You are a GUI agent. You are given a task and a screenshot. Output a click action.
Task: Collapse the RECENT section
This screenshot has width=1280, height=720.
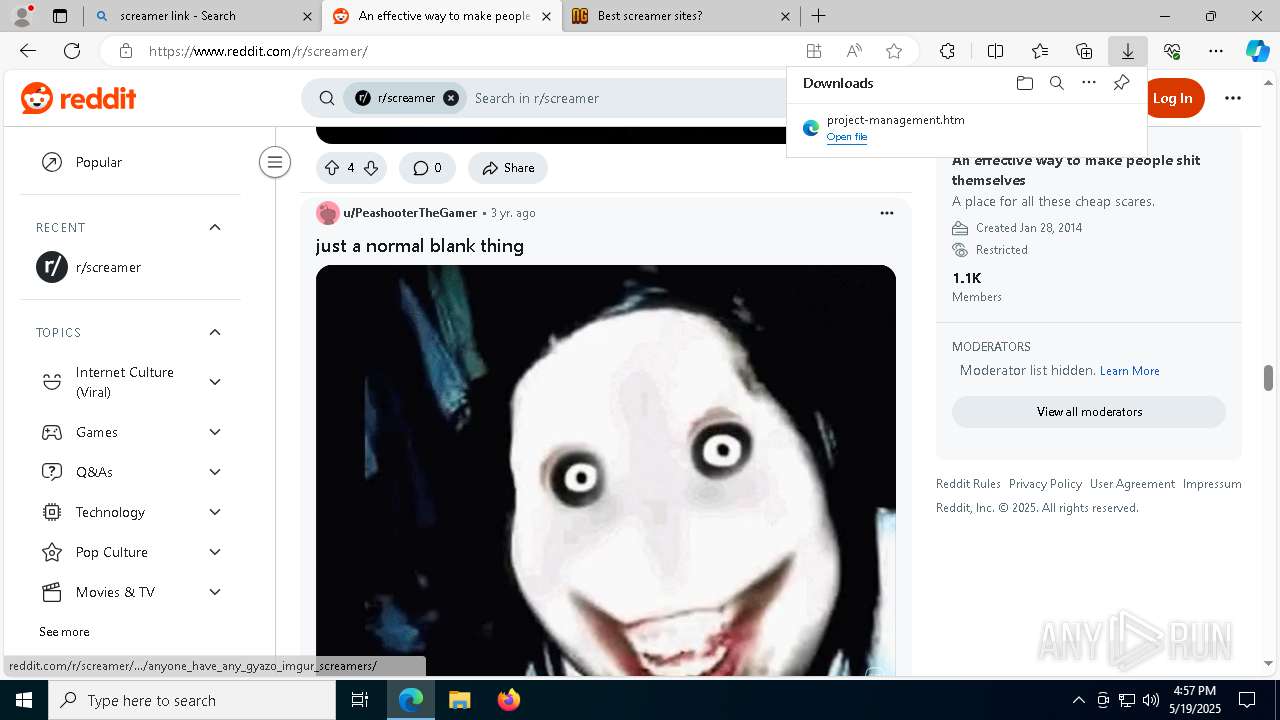coord(215,227)
